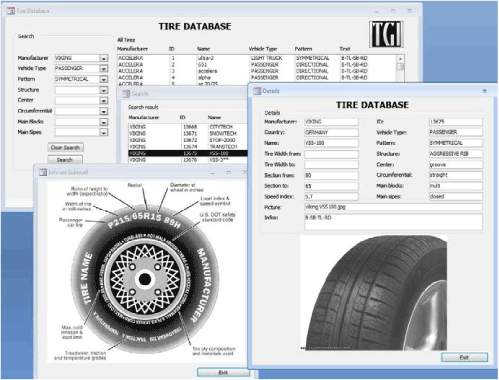
Task: Expand the Vehicle Type dropdown
Action: 104,69
